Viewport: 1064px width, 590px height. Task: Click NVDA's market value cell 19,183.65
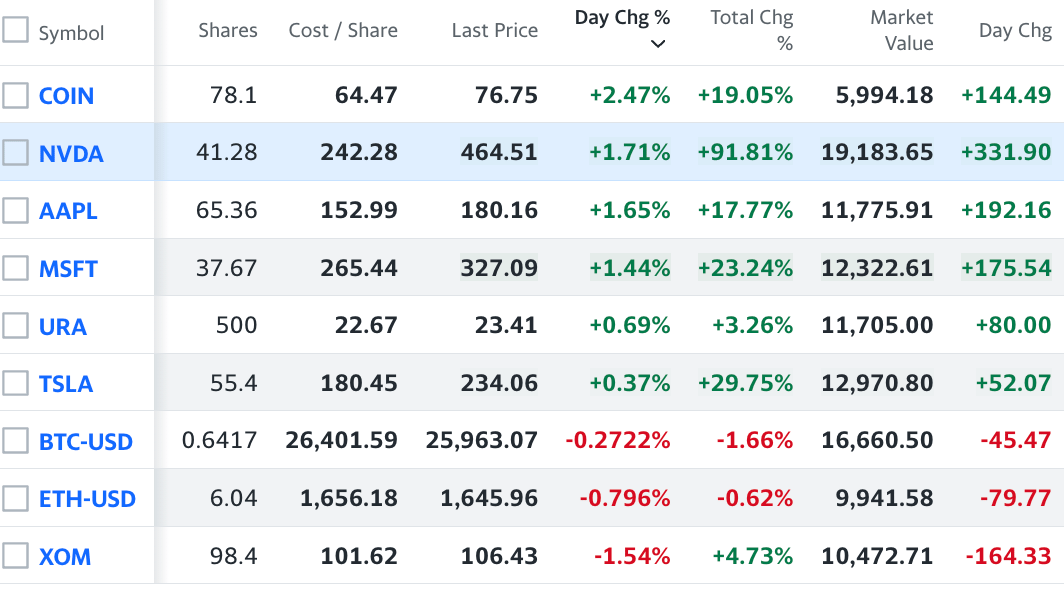(877, 153)
